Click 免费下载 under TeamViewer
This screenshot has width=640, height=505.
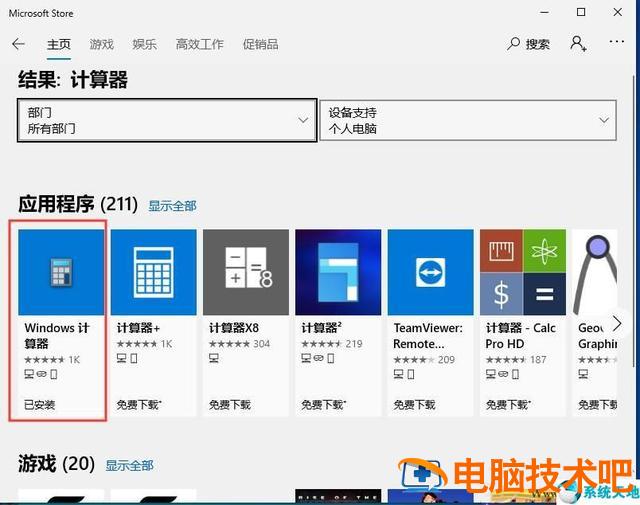pos(414,405)
